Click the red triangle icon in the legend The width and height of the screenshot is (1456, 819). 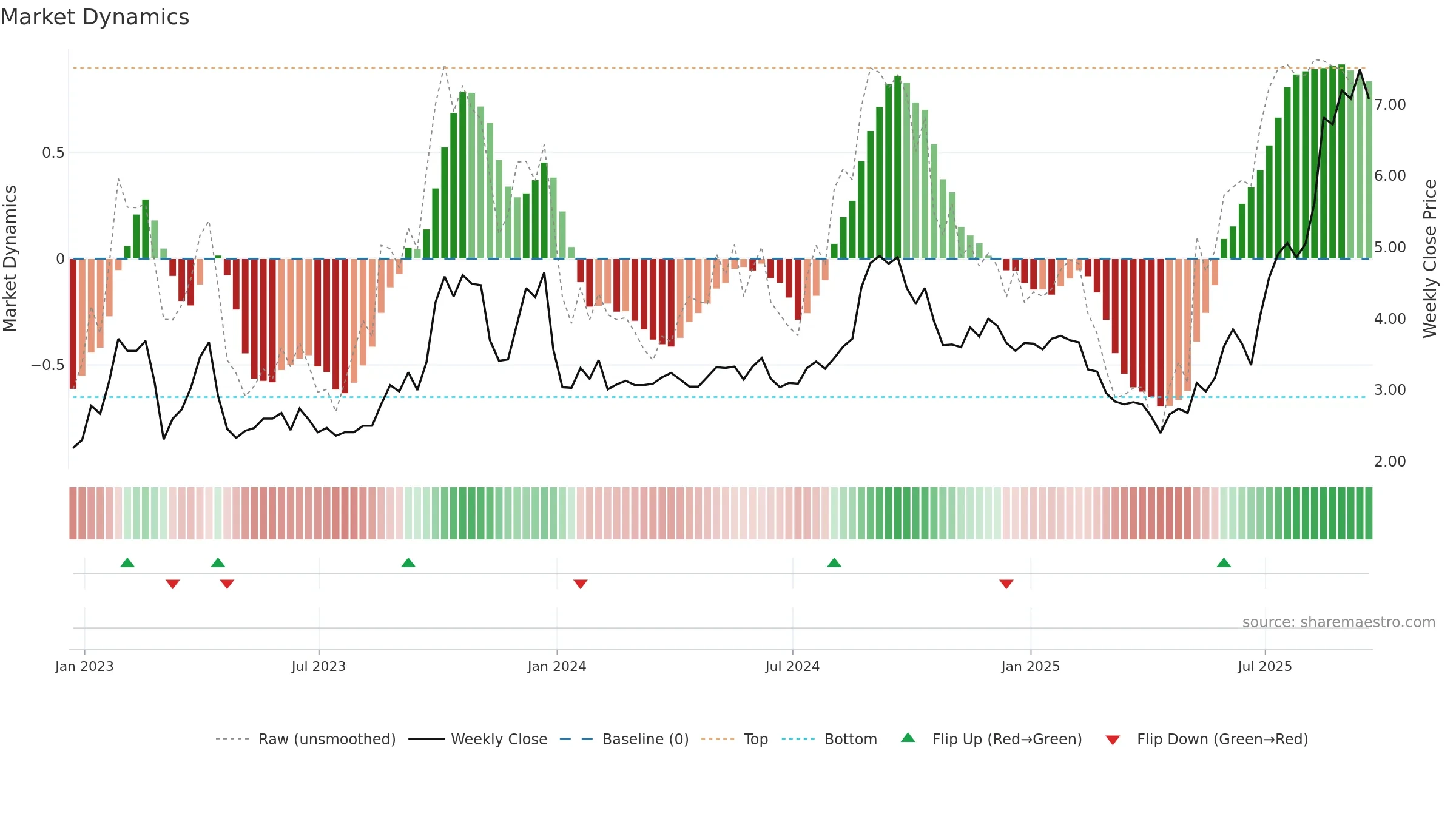(x=1113, y=740)
